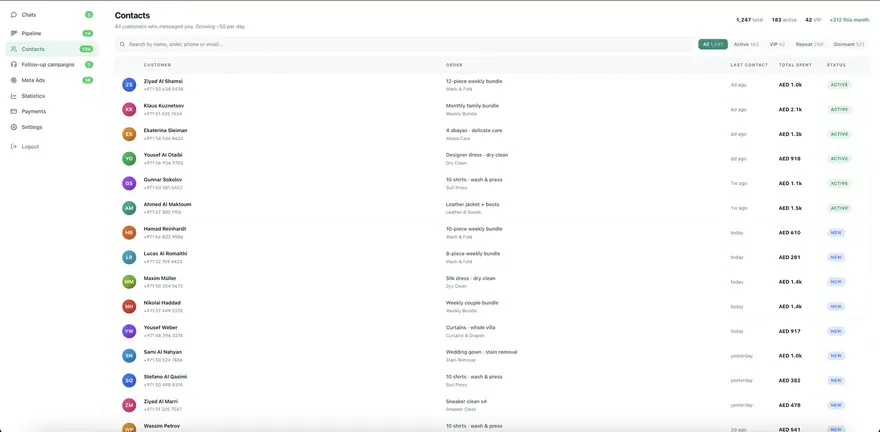This screenshot has height=432, width=880.
Task: Click the Meta Ads target icon
Action: (14, 80)
